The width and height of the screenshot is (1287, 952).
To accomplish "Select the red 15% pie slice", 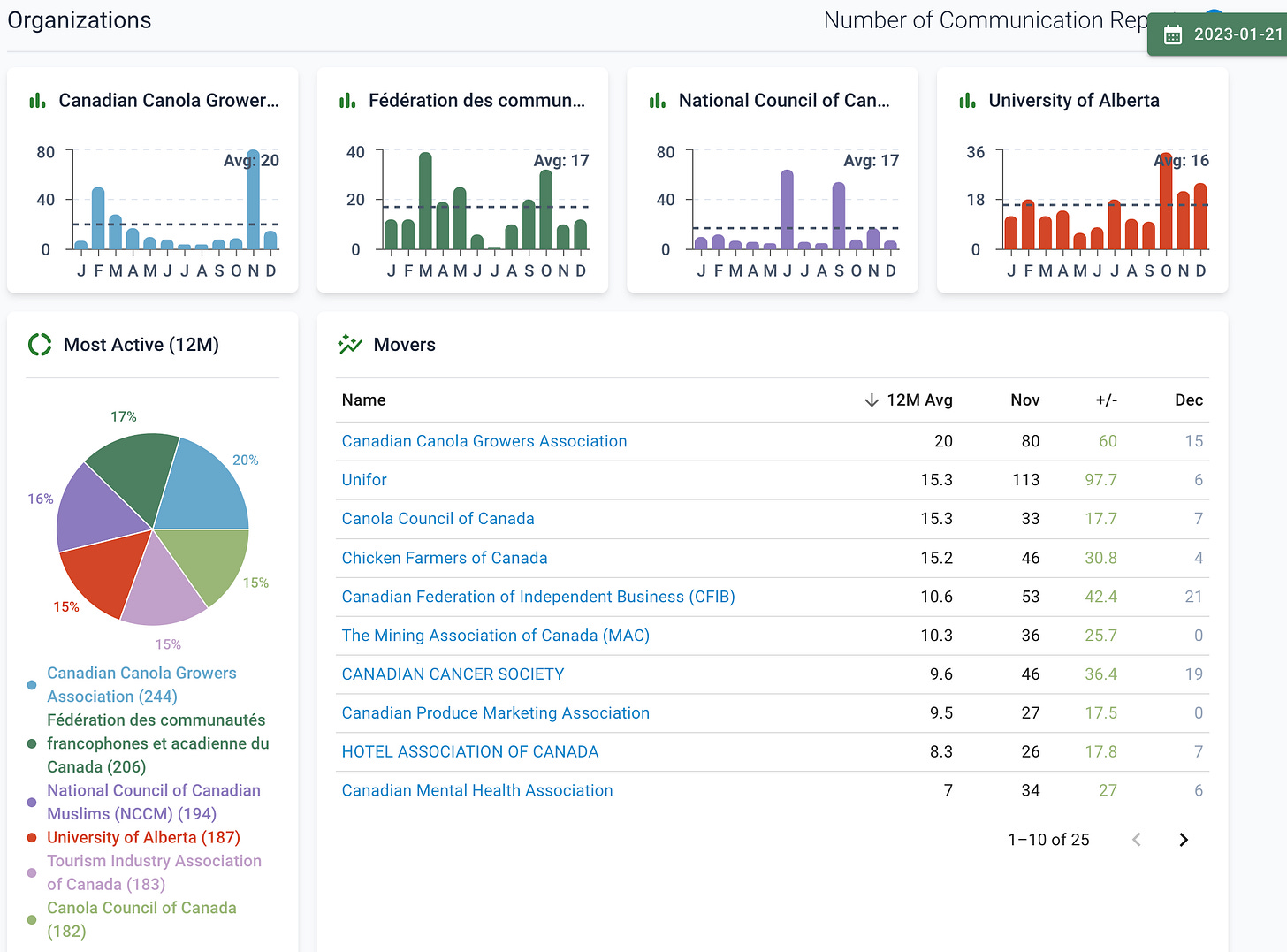I will (x=106, y=572).
